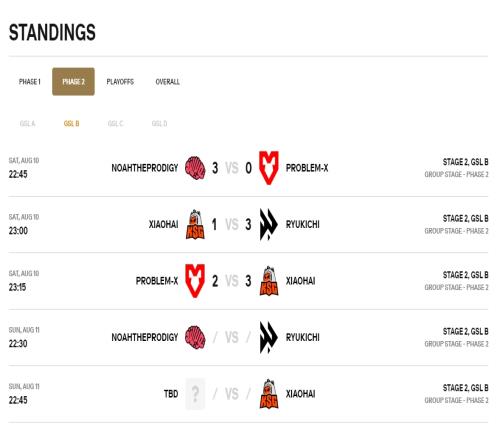
Task: Select the GSL A group filter
Action: pos(27,124)
